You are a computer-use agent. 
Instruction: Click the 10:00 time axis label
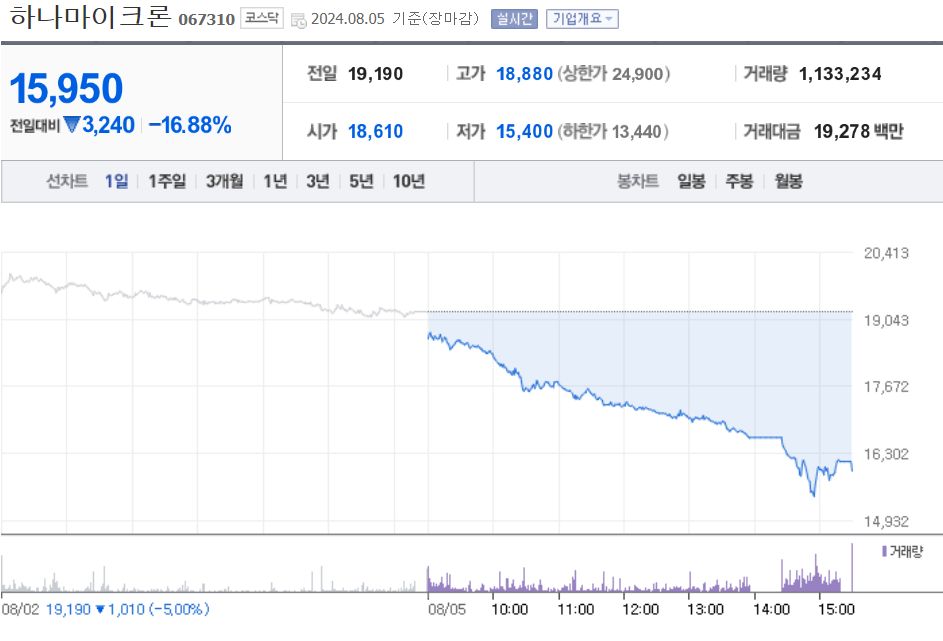(x=509, y=609)
